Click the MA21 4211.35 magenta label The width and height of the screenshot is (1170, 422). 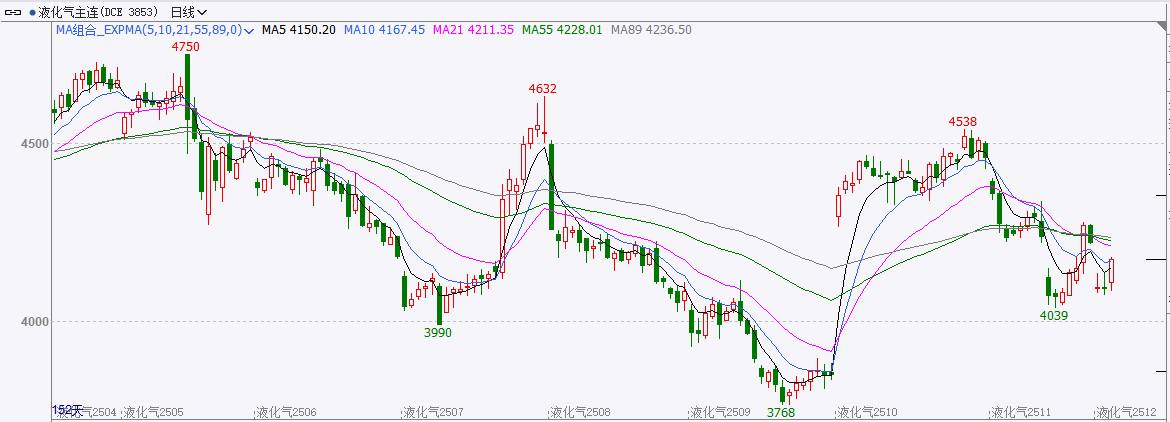[473, 31]
